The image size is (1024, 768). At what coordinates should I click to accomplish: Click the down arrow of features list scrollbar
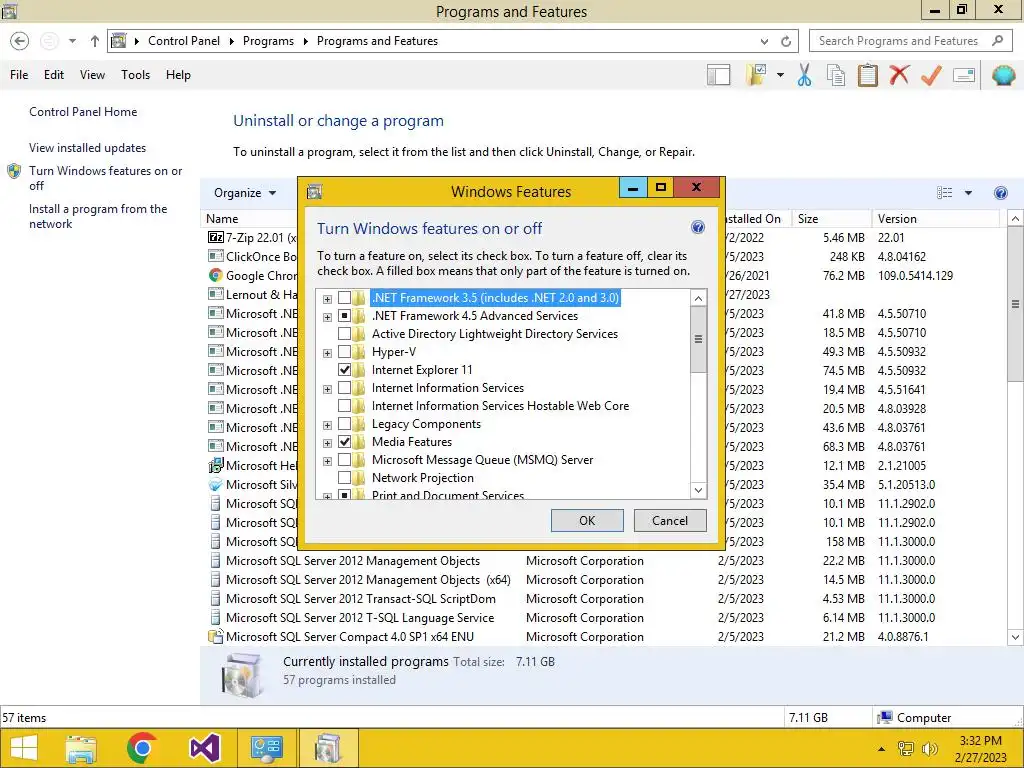698,490
